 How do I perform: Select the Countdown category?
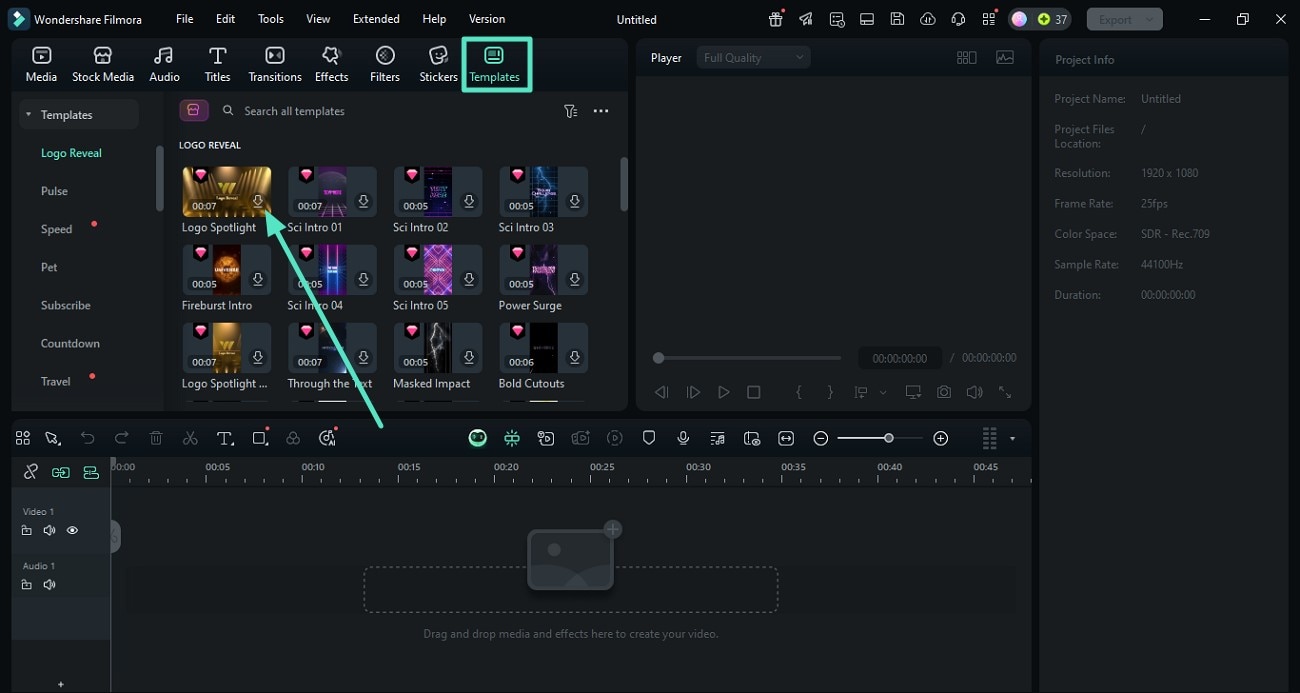click(x=70, y=343)
